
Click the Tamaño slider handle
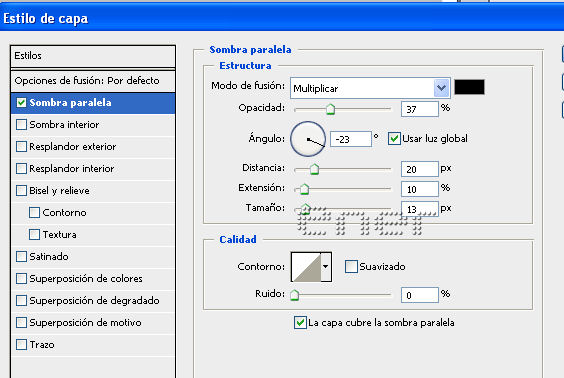pyautogui.click(x=305, y=209)
